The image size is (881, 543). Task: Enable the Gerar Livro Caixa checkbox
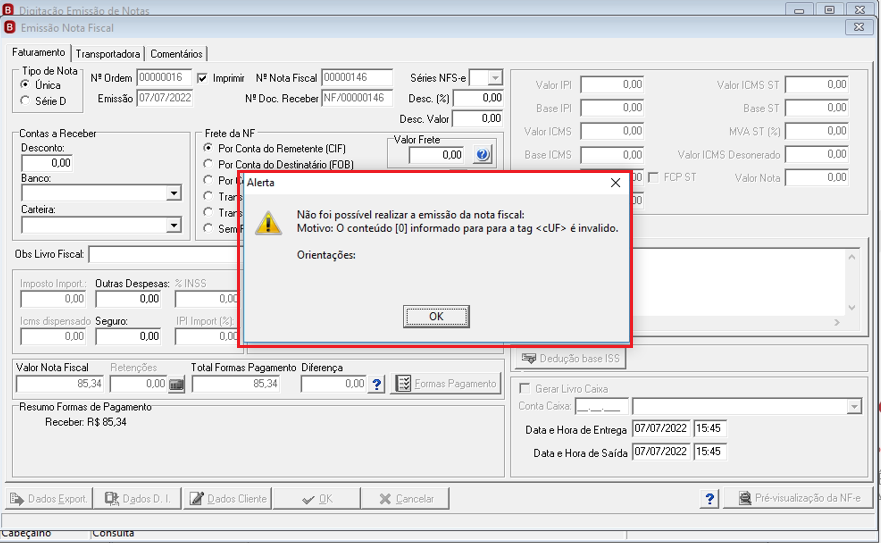point(525,388)
